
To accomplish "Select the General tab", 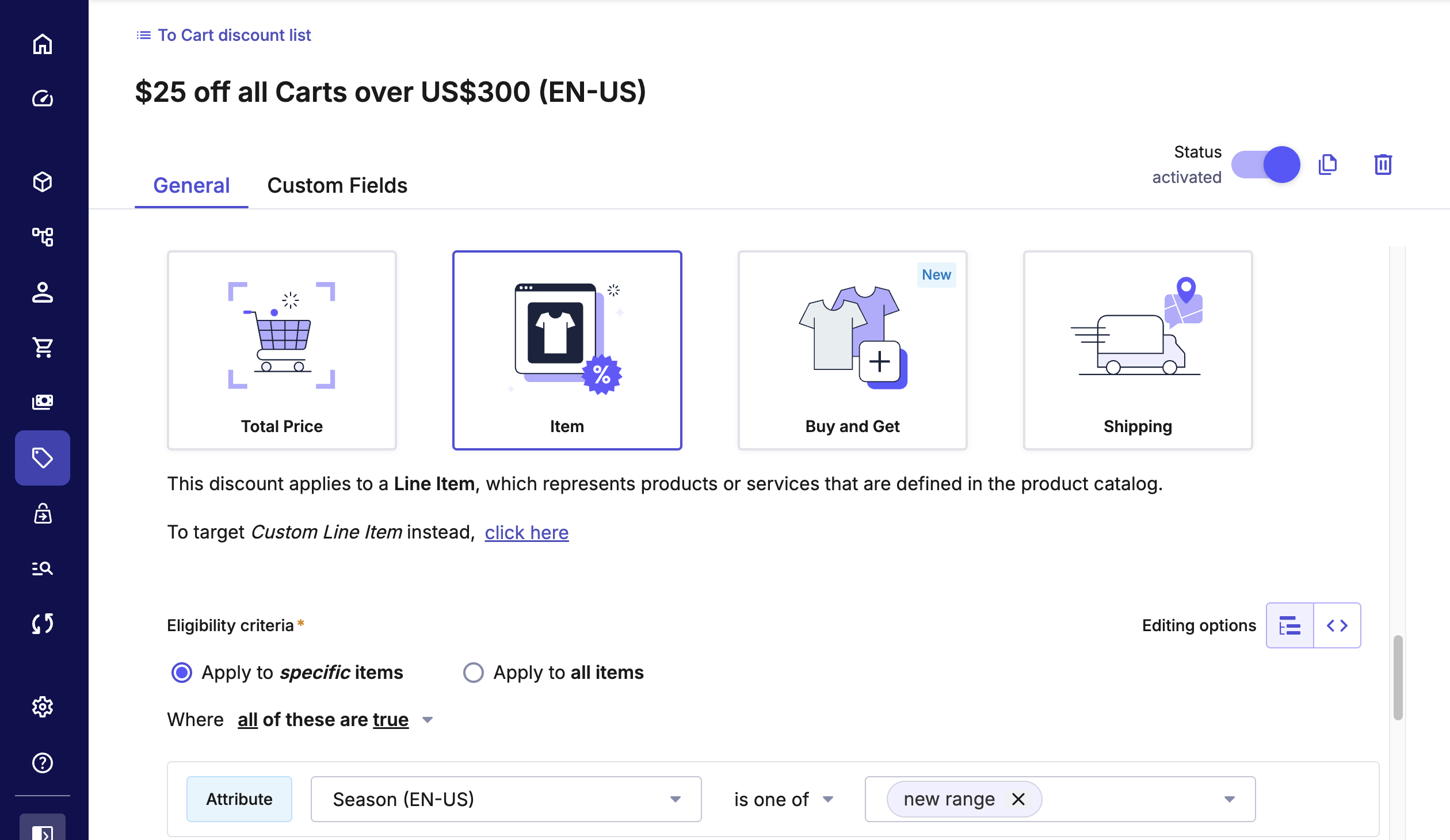I will (191, 185).
